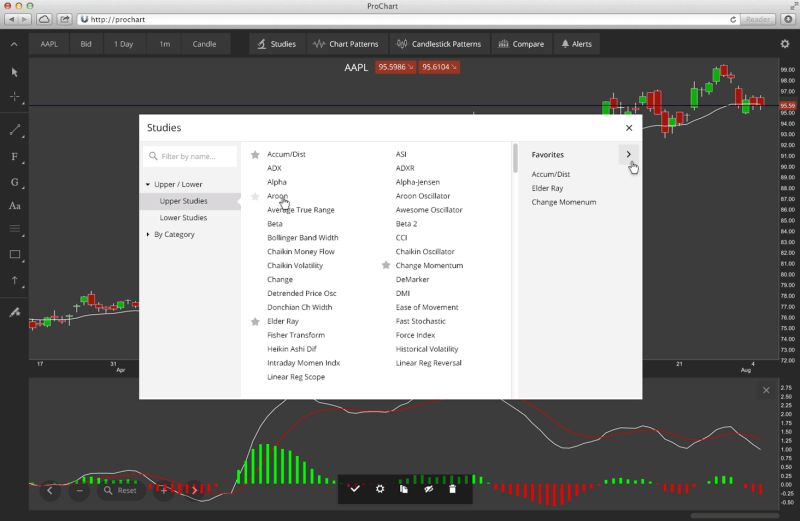Select the arrow pointer tool
The width and height of the screenshot is (800, 521).
tap(14, 72)
